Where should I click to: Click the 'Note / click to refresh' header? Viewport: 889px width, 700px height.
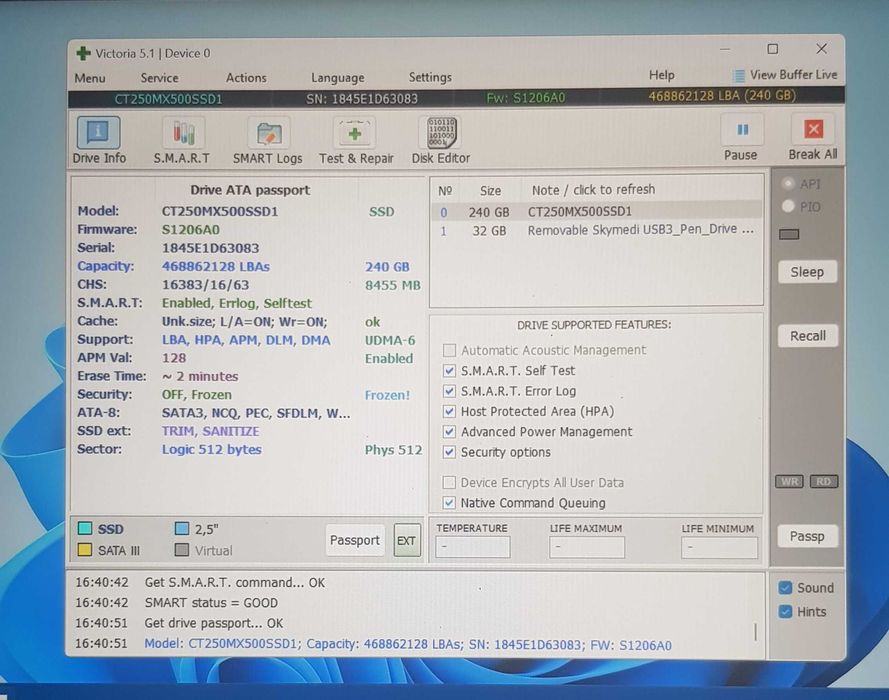click(x=593, y=190)
